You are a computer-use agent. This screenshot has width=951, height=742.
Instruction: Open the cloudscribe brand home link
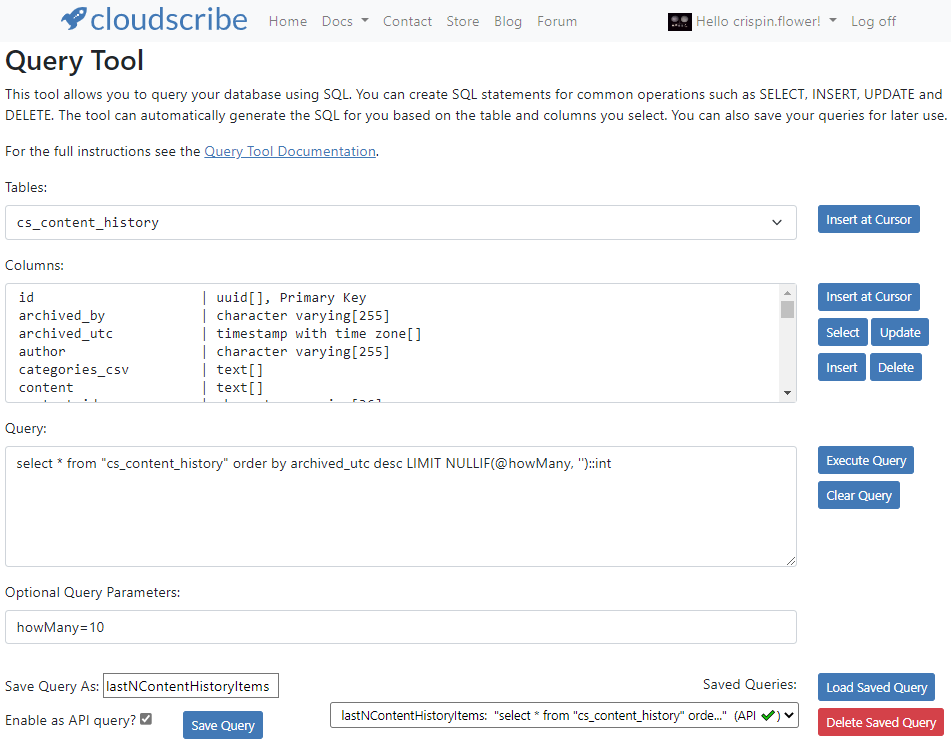point(154,19)
